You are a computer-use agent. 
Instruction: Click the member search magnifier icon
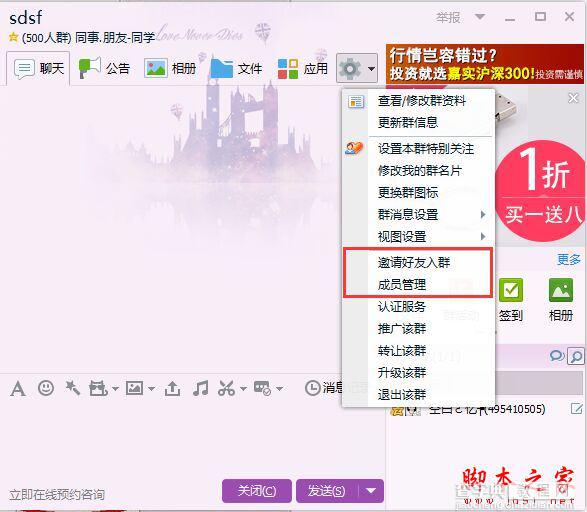[x=576, y=357]
